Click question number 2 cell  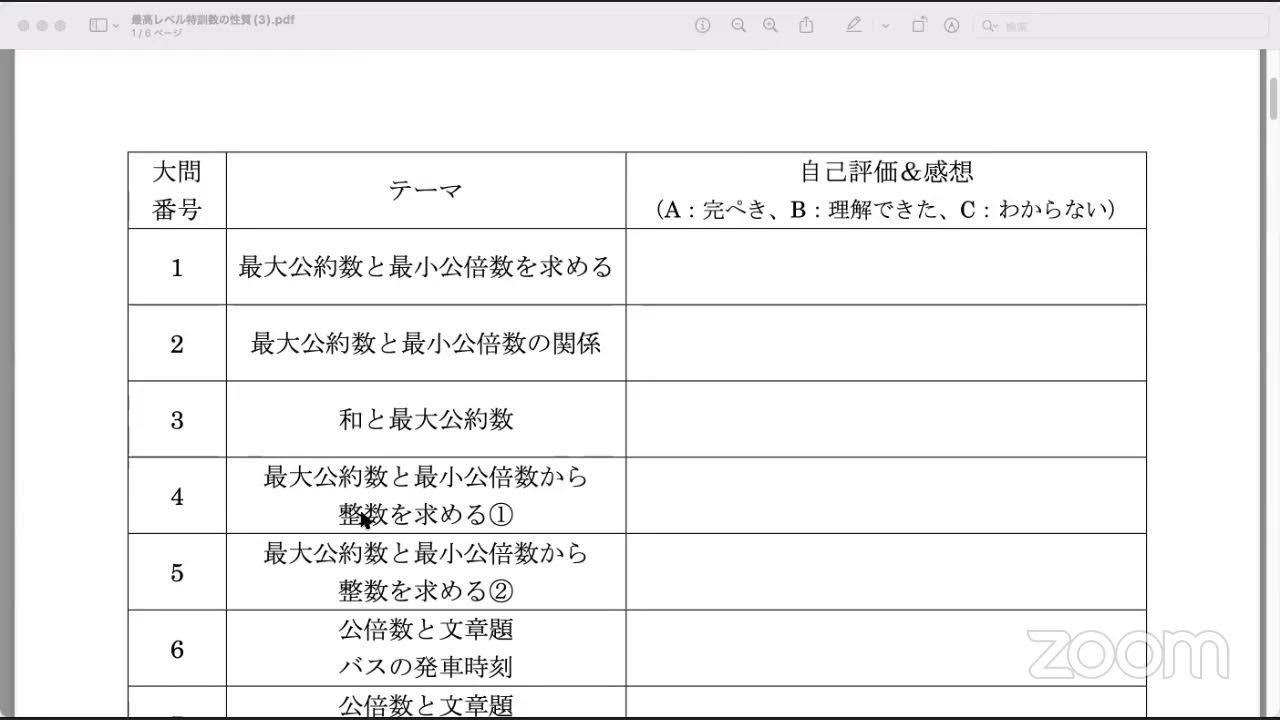point(177,343)
